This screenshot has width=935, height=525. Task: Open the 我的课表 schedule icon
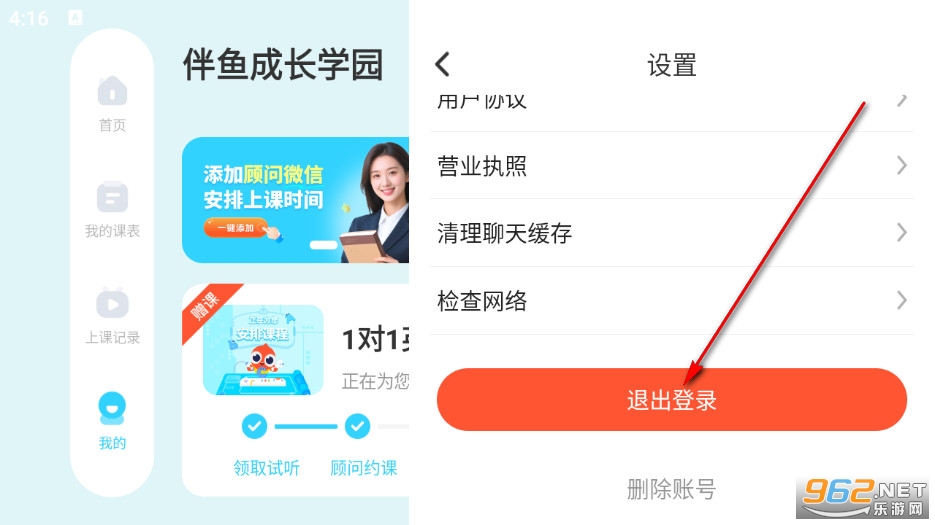pyautogui.click(x=112, y=197)
